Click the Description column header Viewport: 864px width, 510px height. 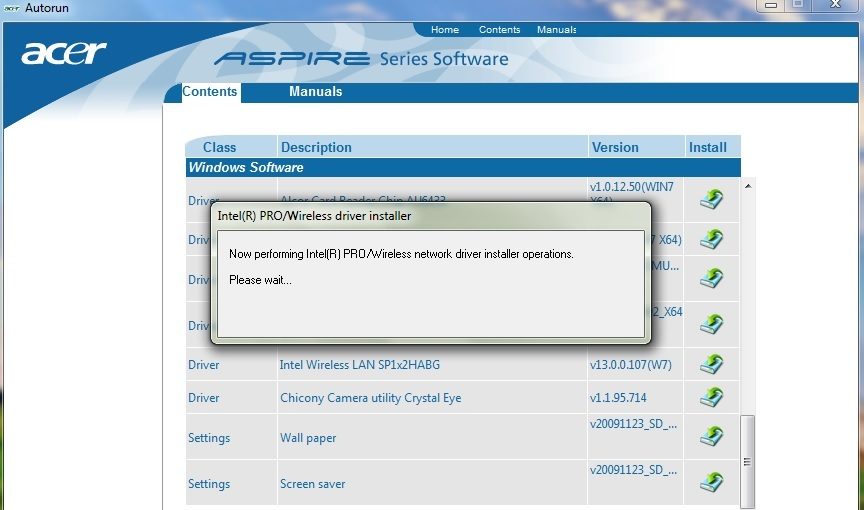click(x=316, y=147)
